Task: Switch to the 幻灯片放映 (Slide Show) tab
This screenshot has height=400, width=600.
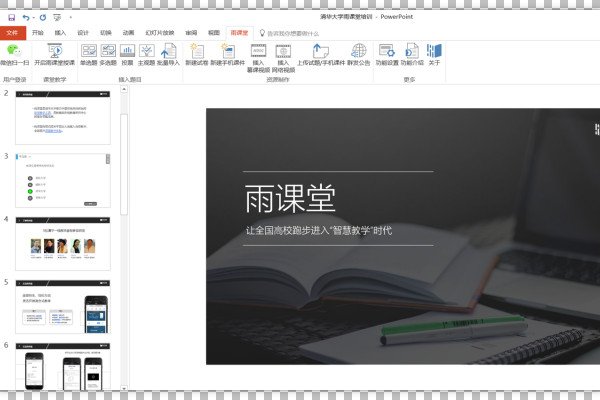Action: 160,33
